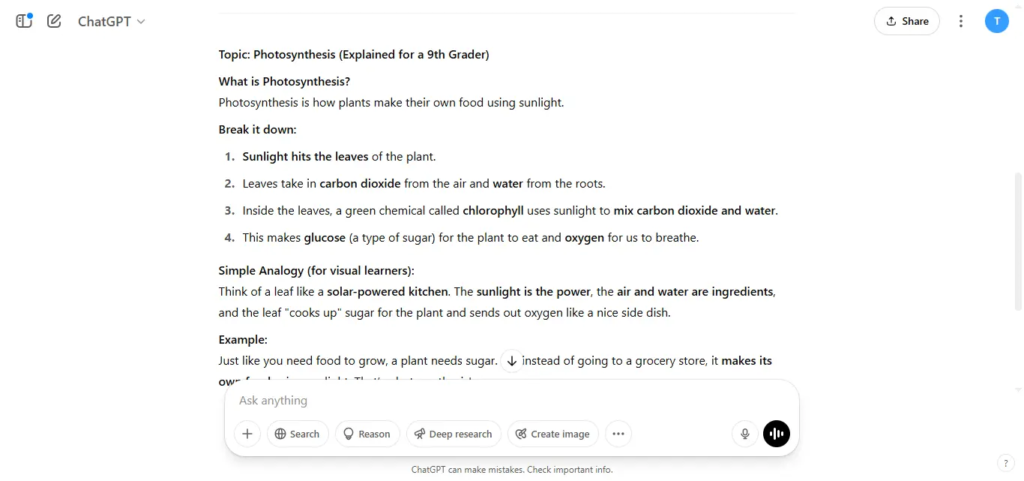The height and width of the screenshot is (481, 1024).
Task: Click the Ask anything input field
Action: tap(511, 400)
